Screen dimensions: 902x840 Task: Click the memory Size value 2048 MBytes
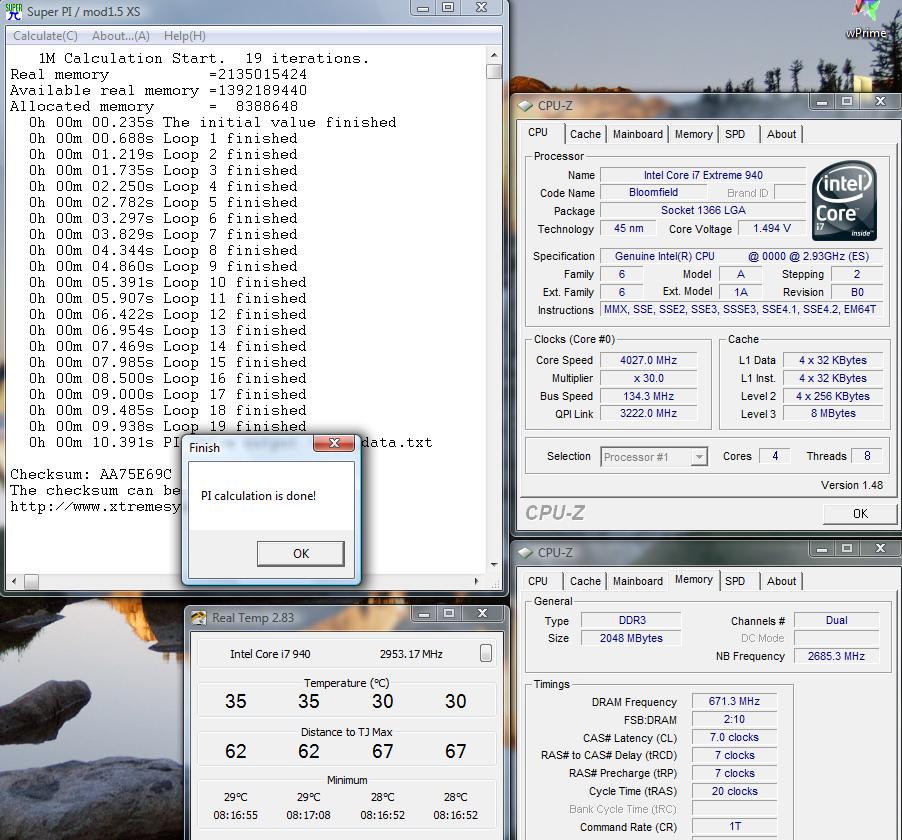[x=631, y=638]
